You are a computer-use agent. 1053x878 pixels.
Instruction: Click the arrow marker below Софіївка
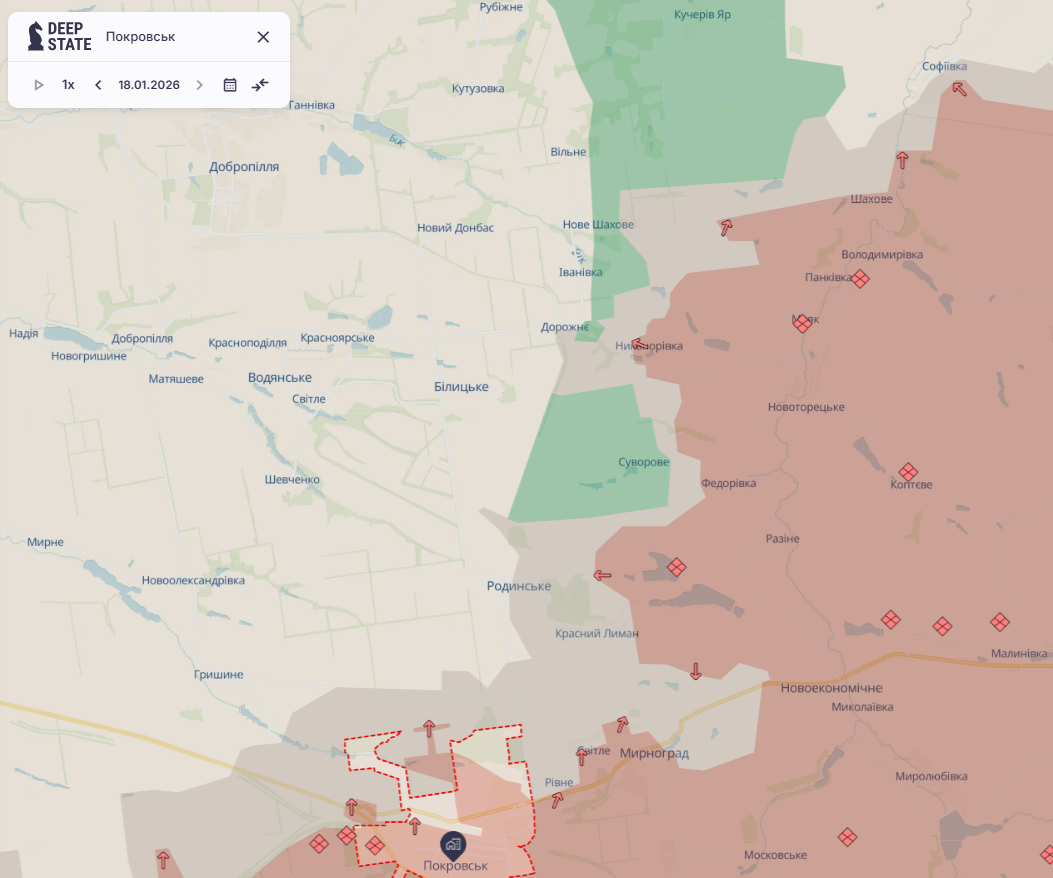(x=959, y=88)
